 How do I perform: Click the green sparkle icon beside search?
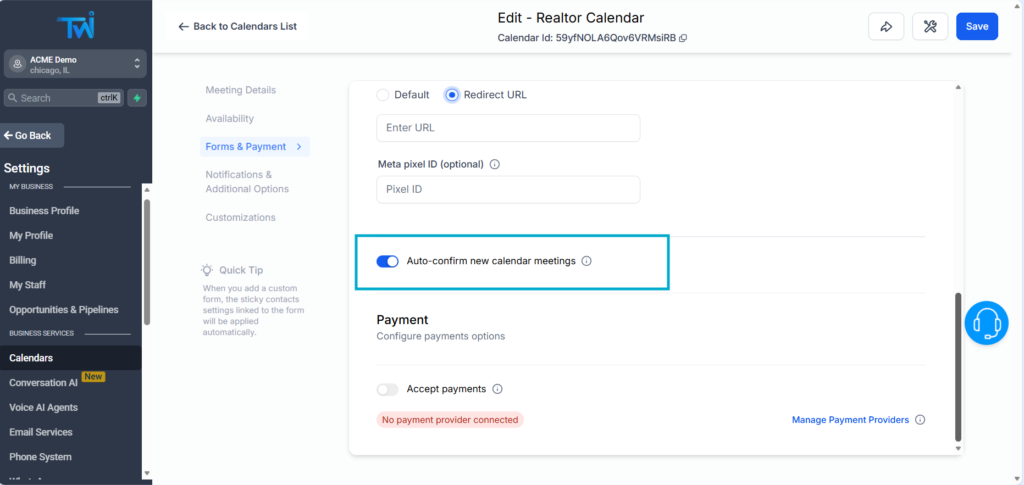coord(136,98)
